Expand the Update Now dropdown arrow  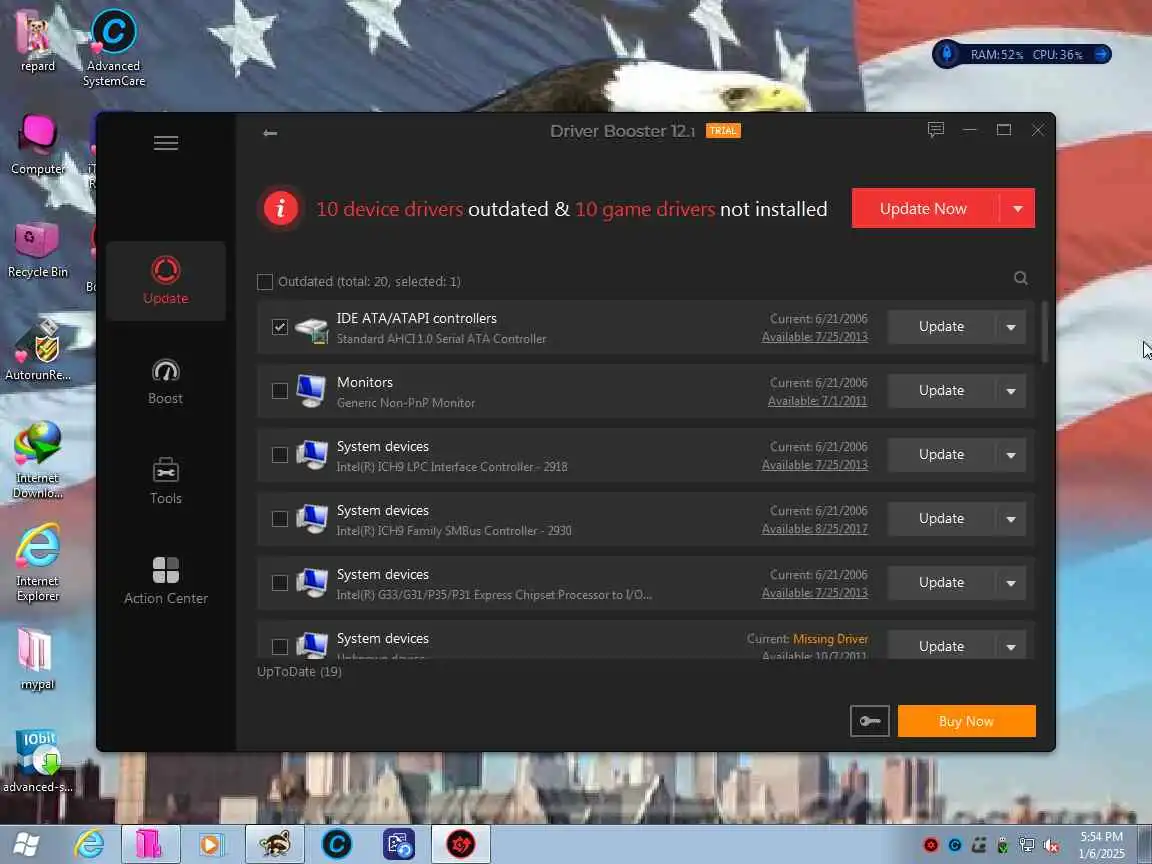coord(1018,209)
